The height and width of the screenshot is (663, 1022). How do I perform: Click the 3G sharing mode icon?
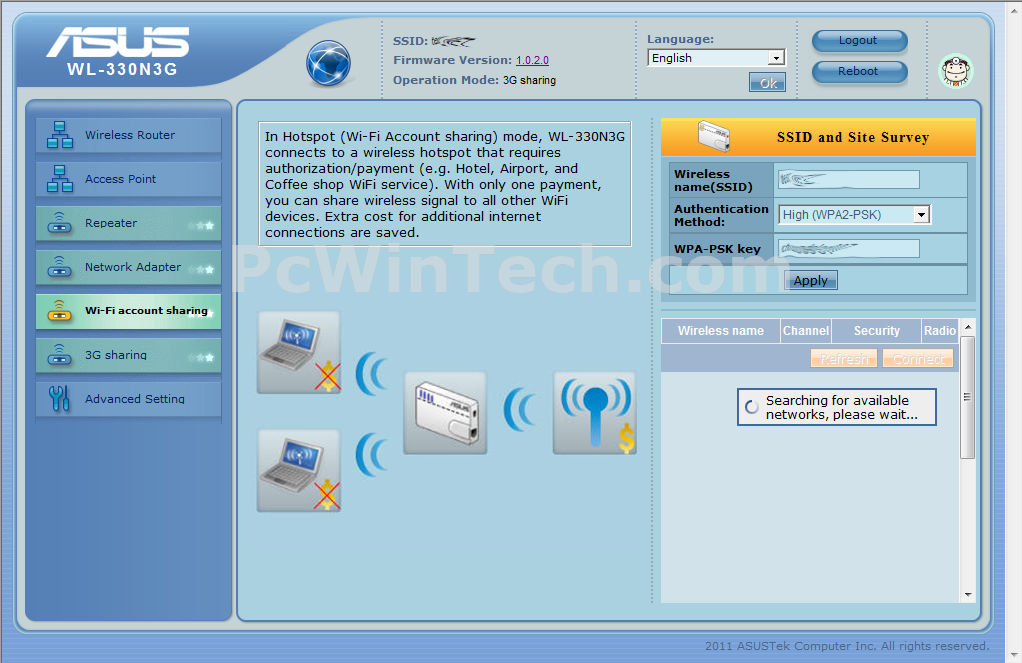(x=59, y=355)
